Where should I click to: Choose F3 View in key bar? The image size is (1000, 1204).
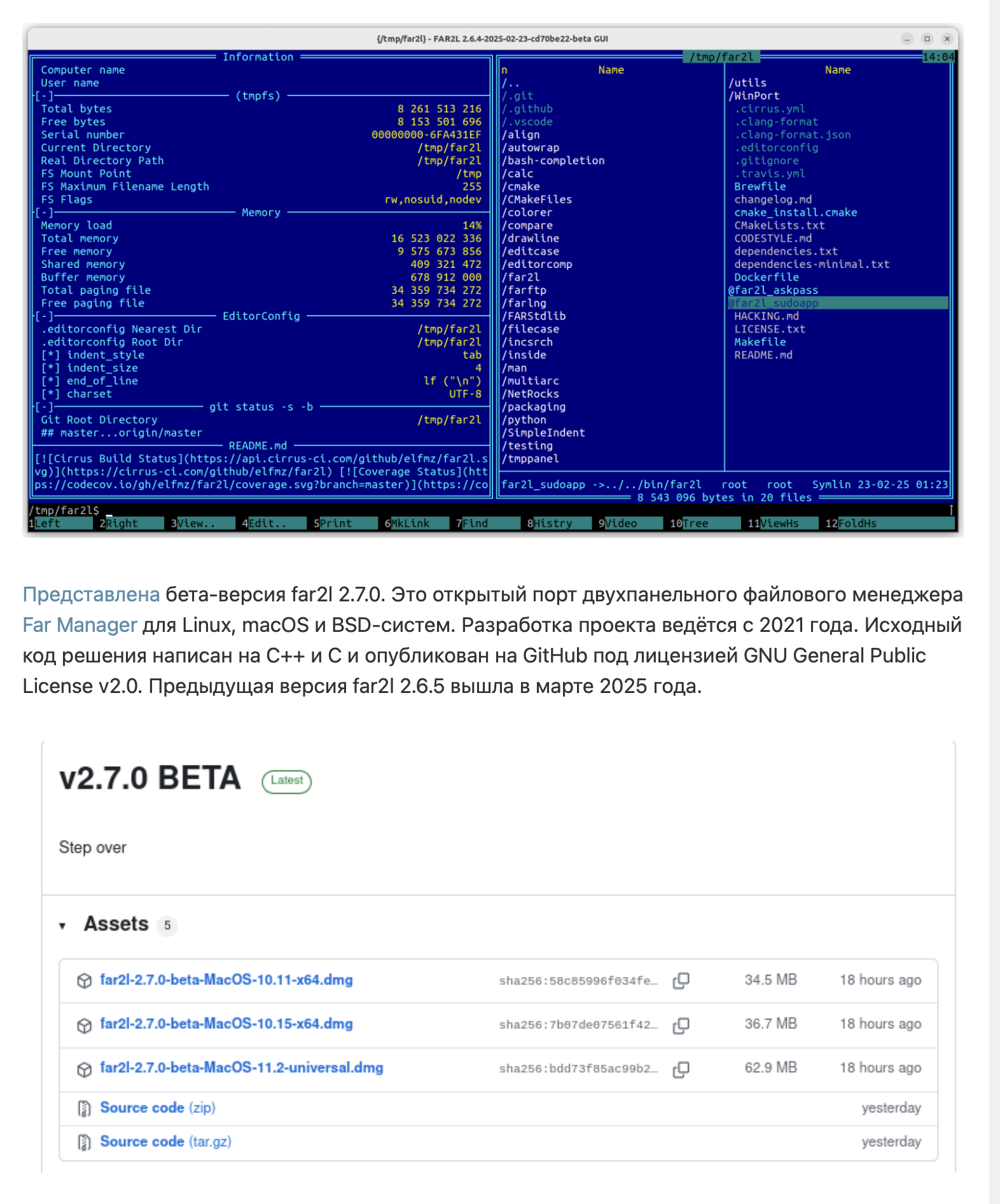click(203, 523)
